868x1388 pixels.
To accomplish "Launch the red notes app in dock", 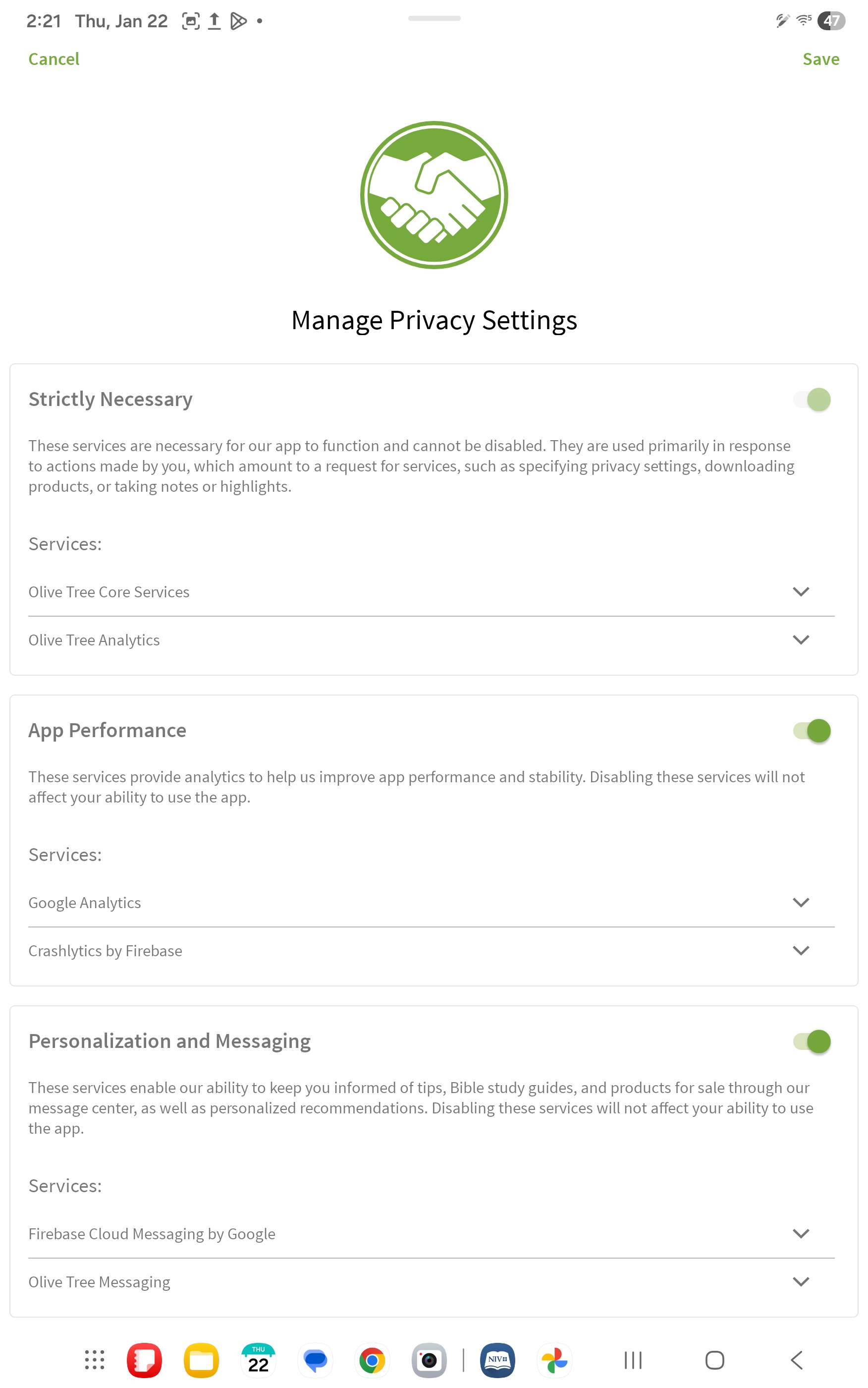I will pos(144,1359).
